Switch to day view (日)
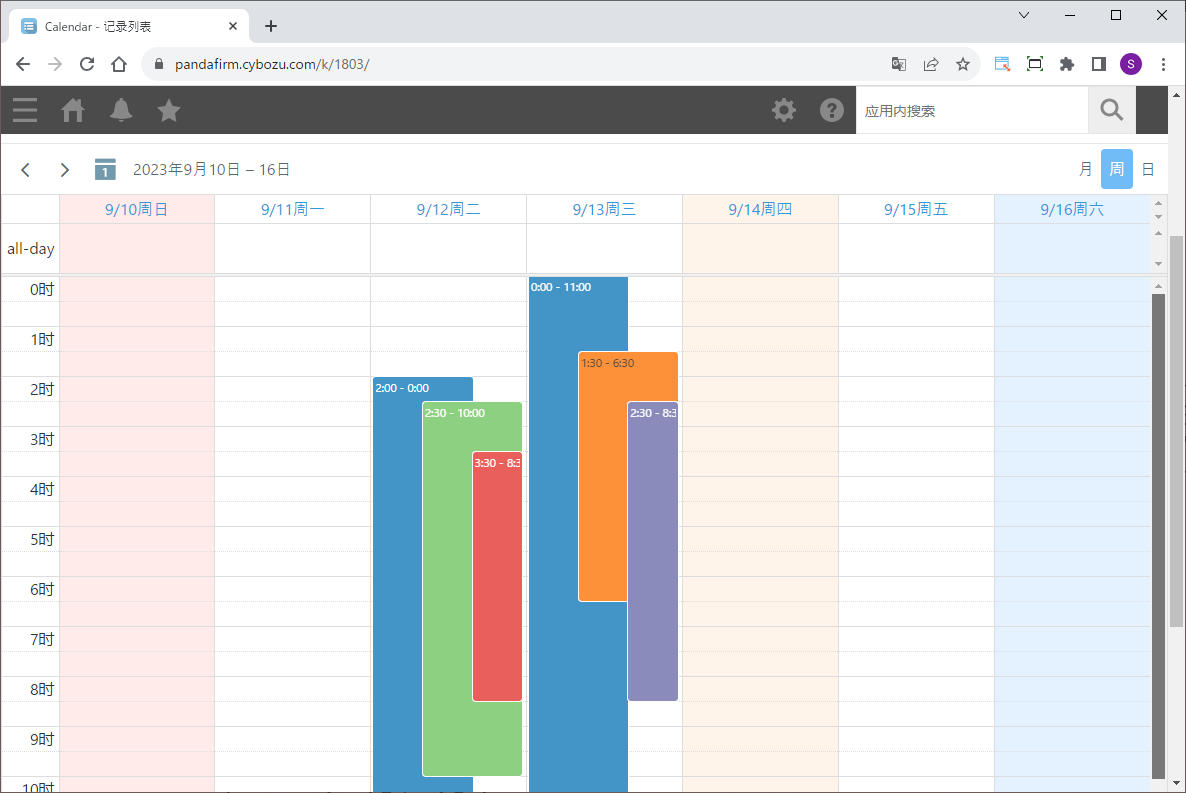 (x=1148, y=170)
